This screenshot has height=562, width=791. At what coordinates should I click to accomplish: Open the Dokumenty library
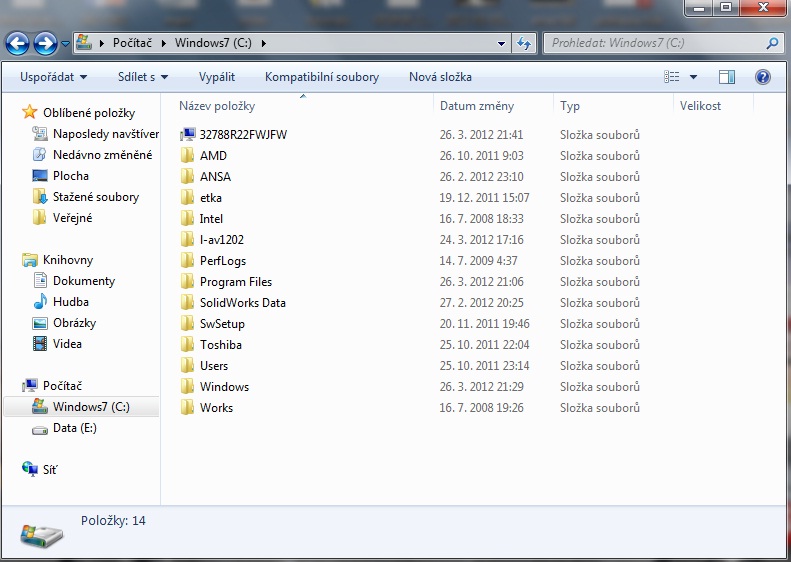(x=84, y=281)
